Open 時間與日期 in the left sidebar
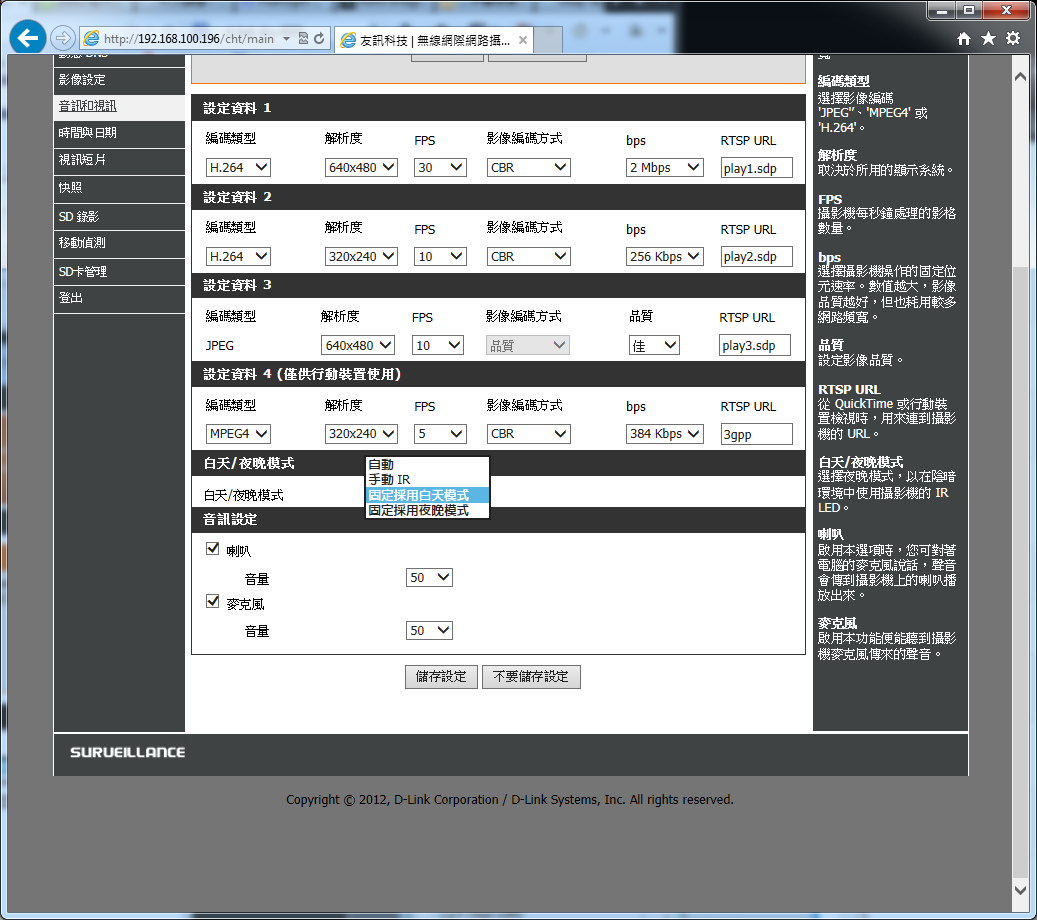 coord(88,133)
